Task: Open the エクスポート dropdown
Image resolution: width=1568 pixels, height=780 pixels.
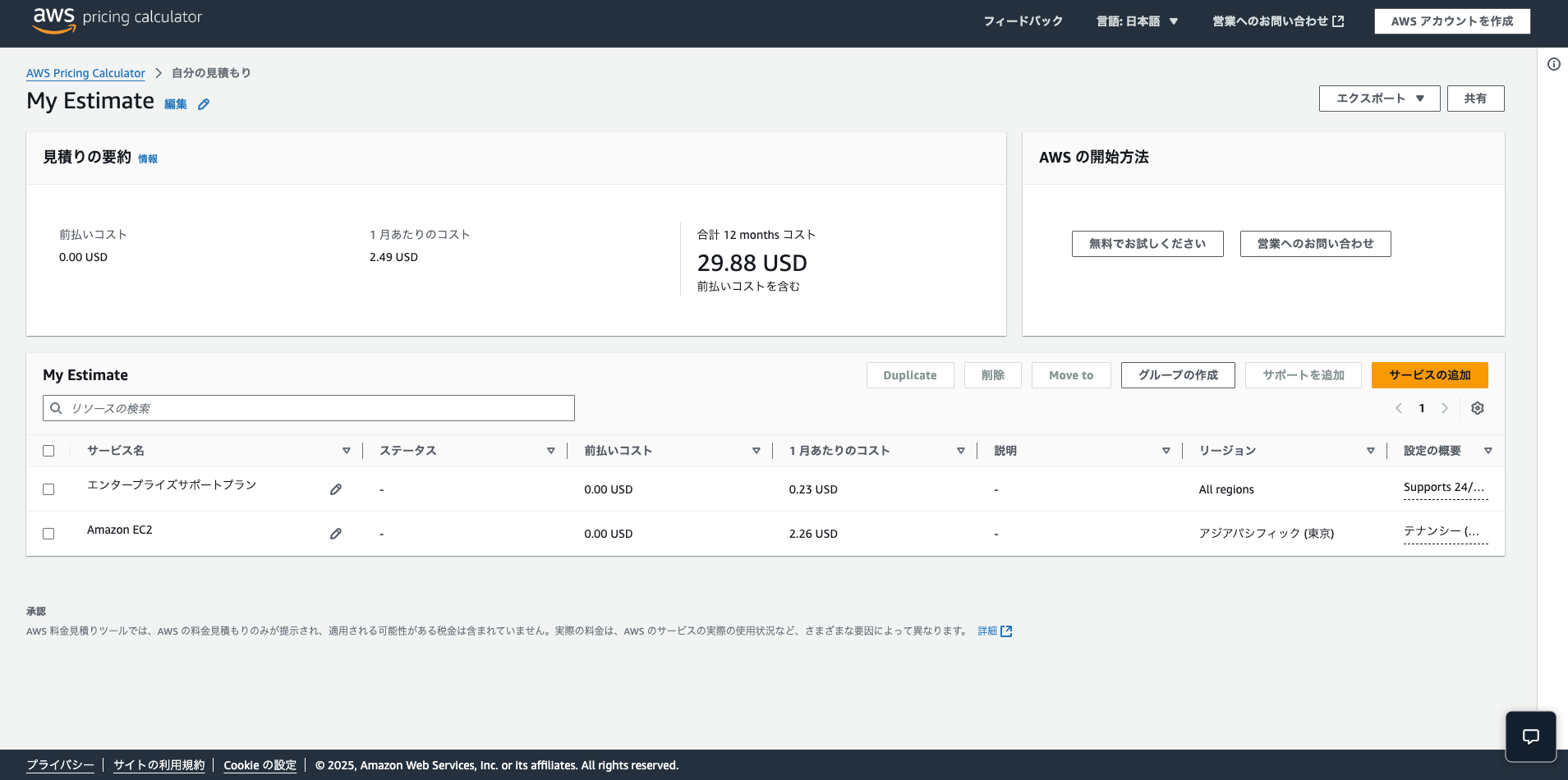Action: click(x=1379, y=99)
